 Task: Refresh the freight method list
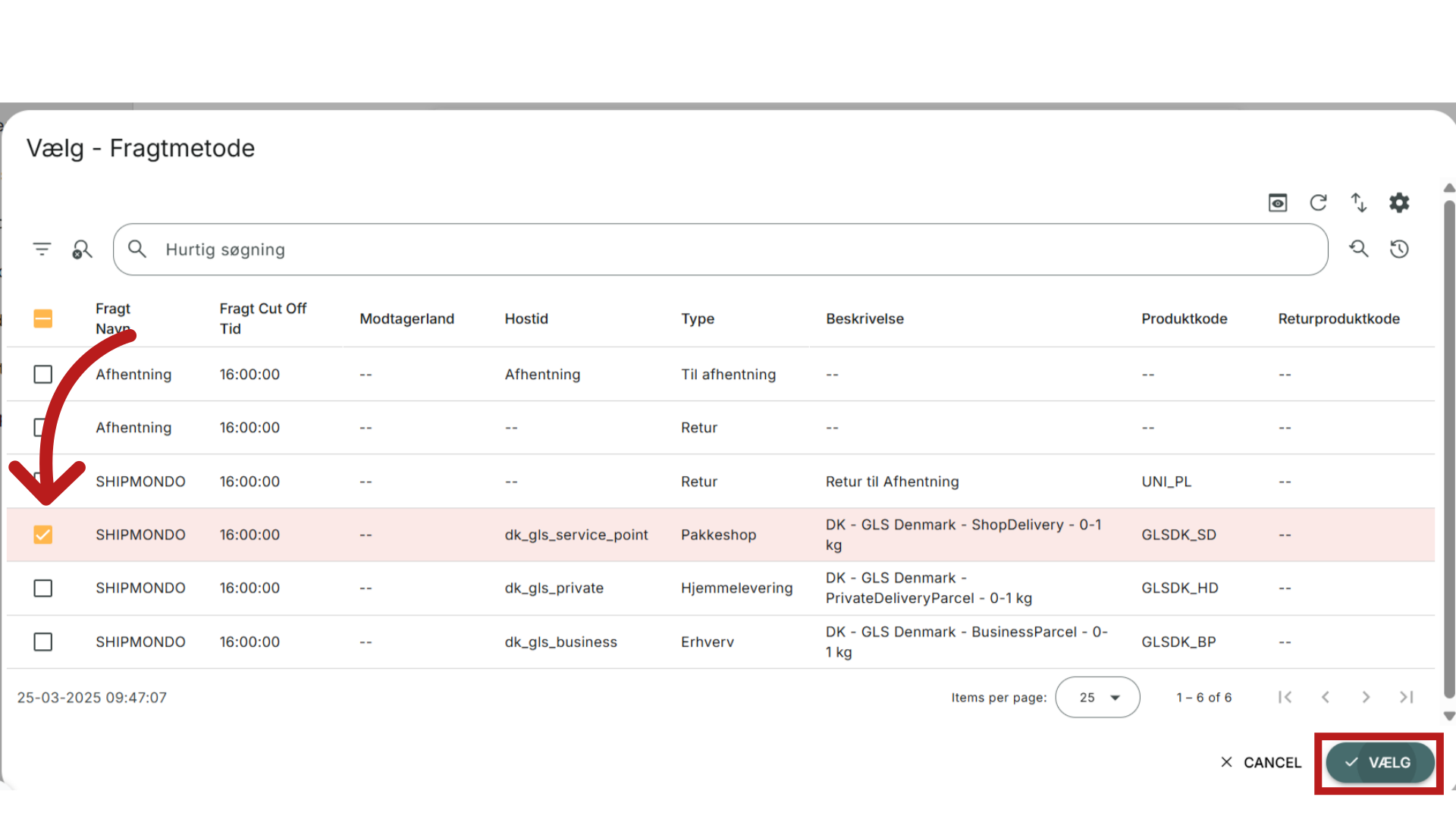point(1318,202)
